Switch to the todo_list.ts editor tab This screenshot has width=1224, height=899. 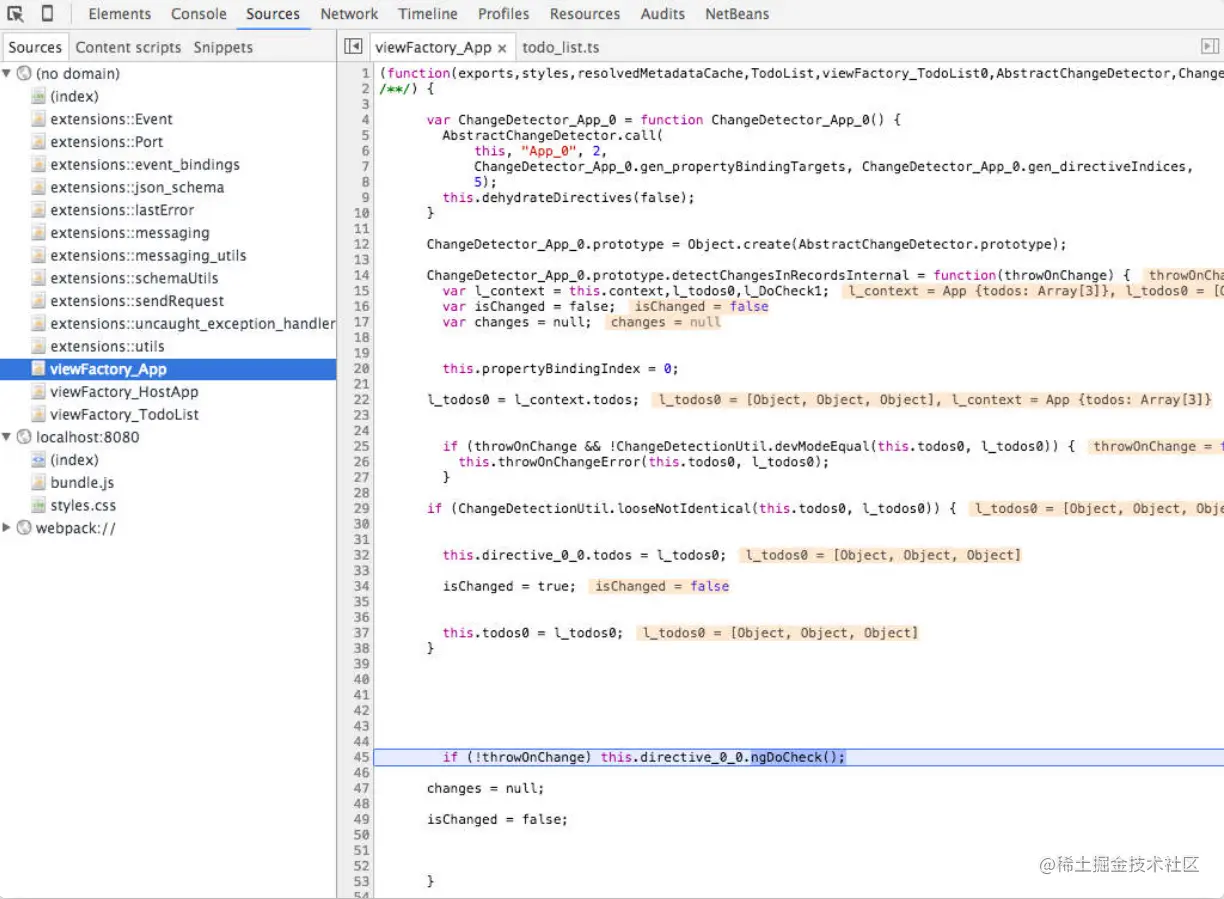[561, 47]
